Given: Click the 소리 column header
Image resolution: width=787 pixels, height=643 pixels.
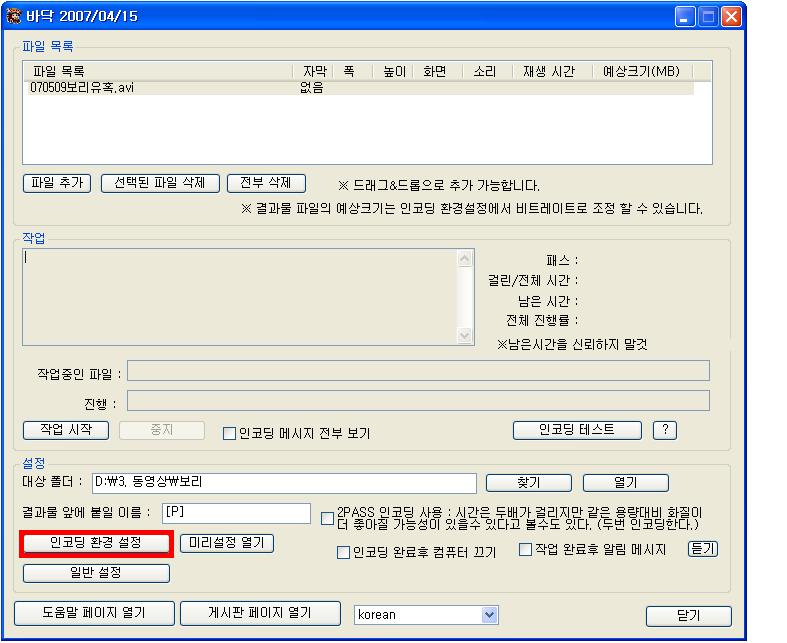Looking at the screenshot, I should tap(487, 71).
